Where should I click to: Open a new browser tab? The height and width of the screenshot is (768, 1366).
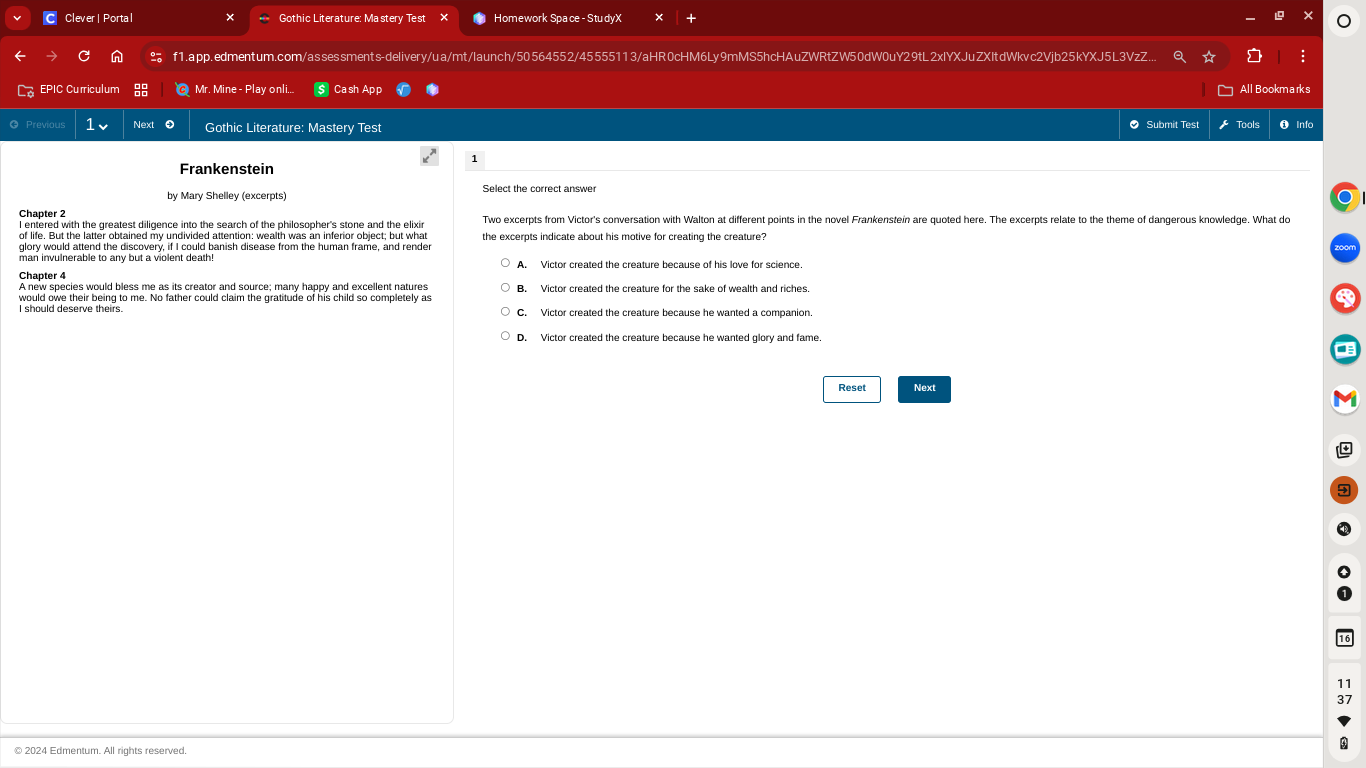click(x=691, y=18)
